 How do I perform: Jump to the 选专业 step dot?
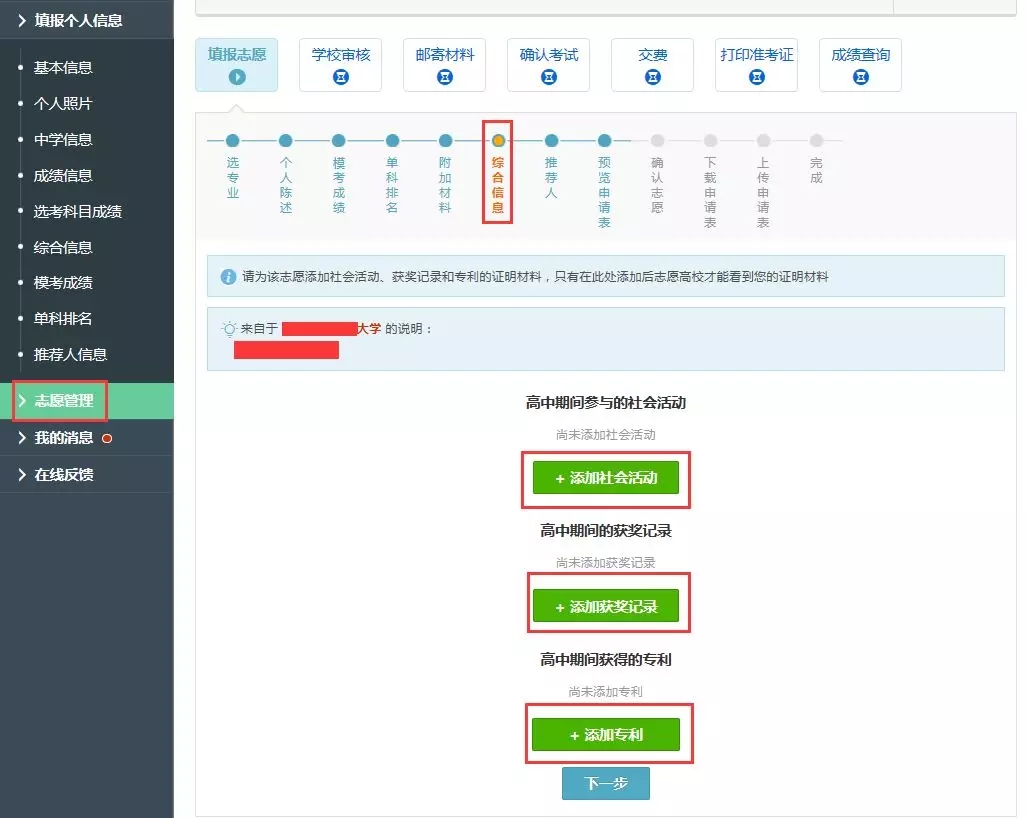point(233,141)
